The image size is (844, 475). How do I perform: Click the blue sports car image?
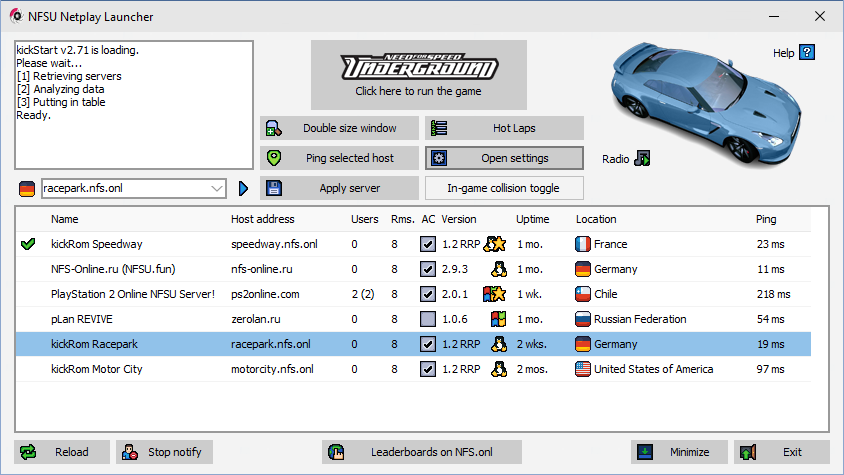tap(705, 102)
